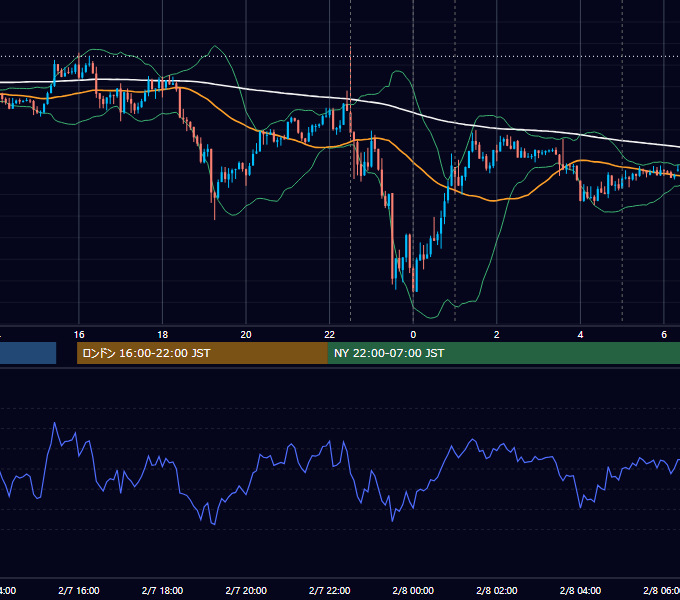This screenshot has height=600, width=680.
Task: Click the 2/7 18:00 date label
Action: pyautogui.click(x=163, y=590)
